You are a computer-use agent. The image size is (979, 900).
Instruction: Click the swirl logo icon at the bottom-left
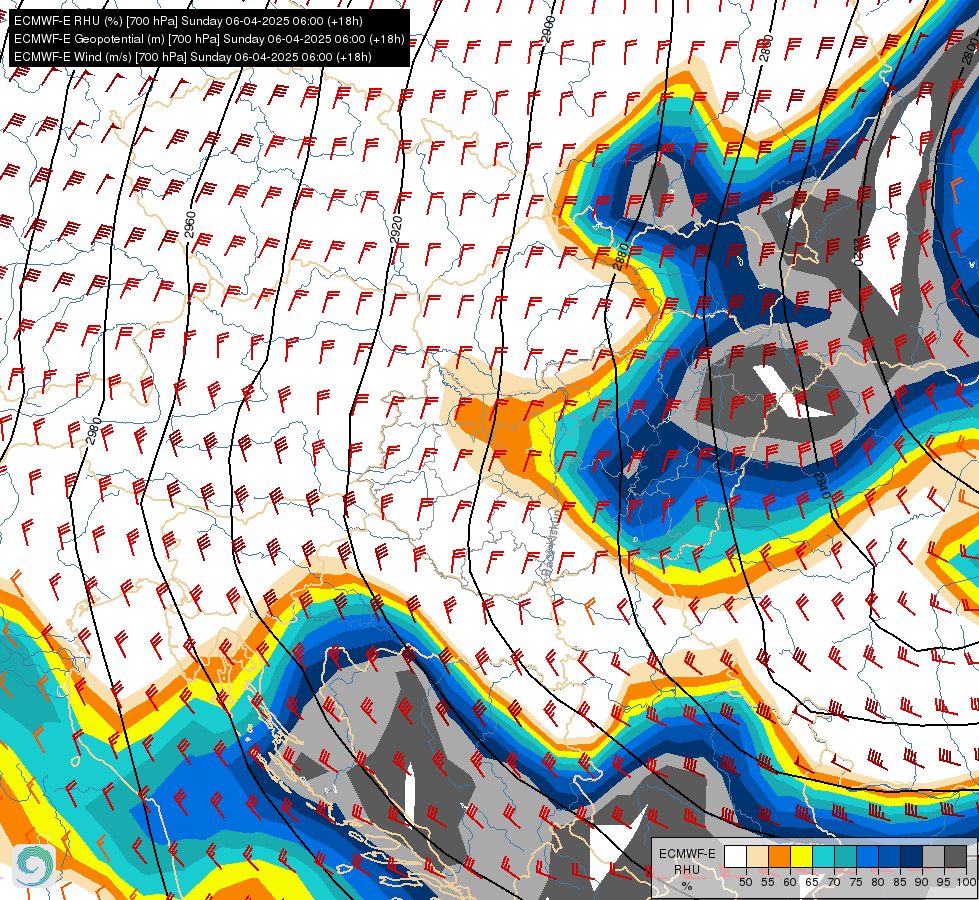(x=34, y=866)
